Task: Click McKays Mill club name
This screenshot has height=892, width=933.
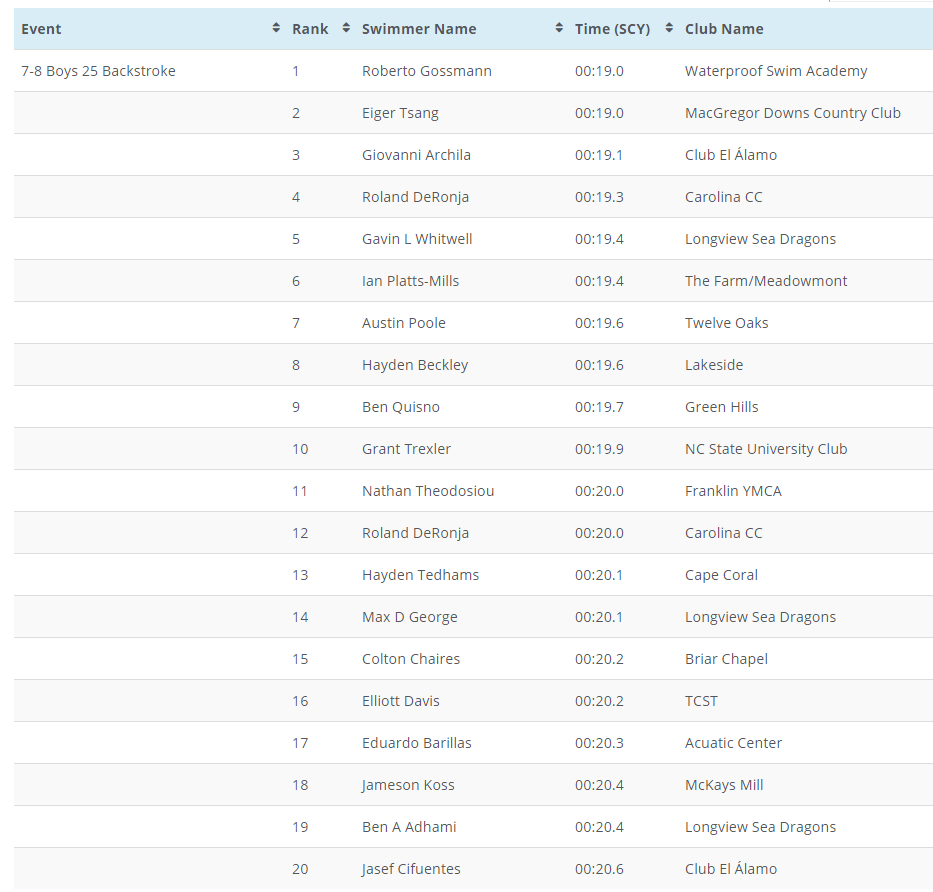Action: pyautogui.click(x=724, y=785)
